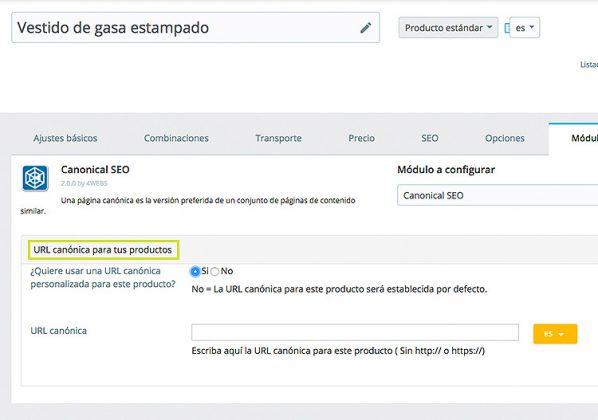Click the URL canónica input field

click(x=355, y=332)
